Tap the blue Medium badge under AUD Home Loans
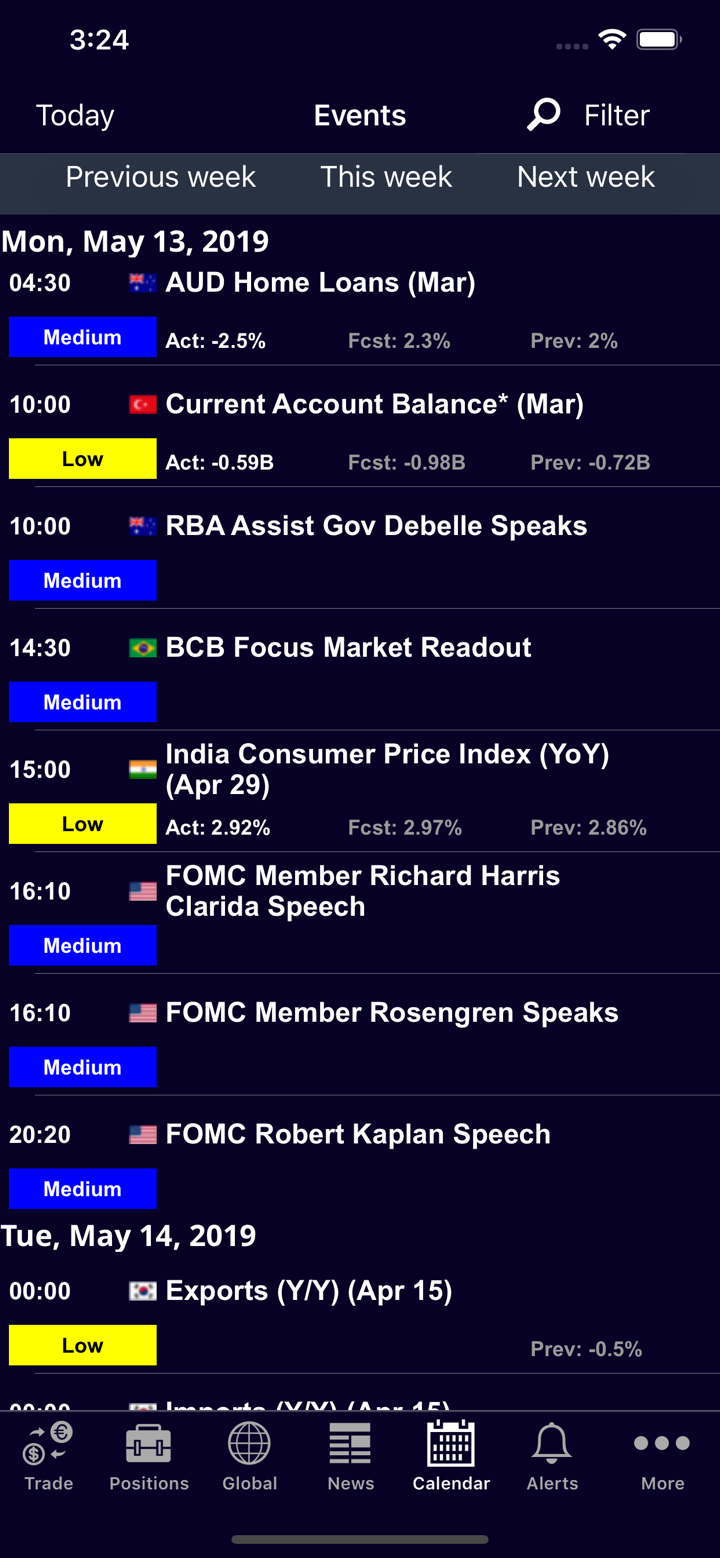Viewport: 720px width, 1558px height. click(x=83, y=338)
